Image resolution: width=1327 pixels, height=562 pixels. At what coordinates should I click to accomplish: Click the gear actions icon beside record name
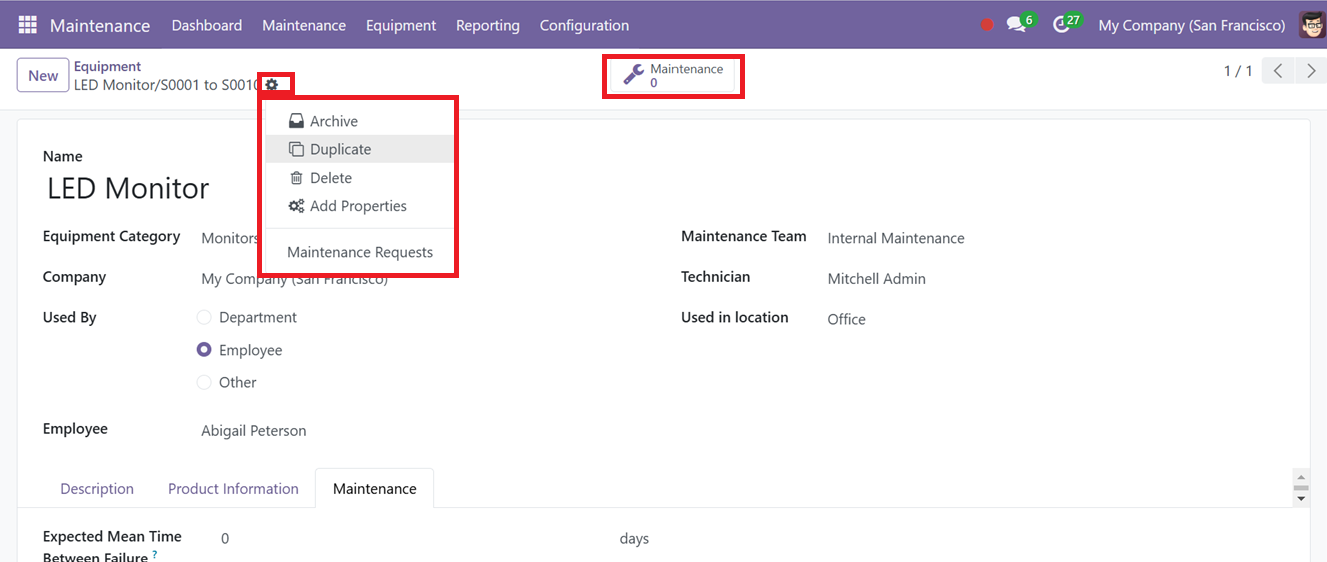click(x=272, y=85)
